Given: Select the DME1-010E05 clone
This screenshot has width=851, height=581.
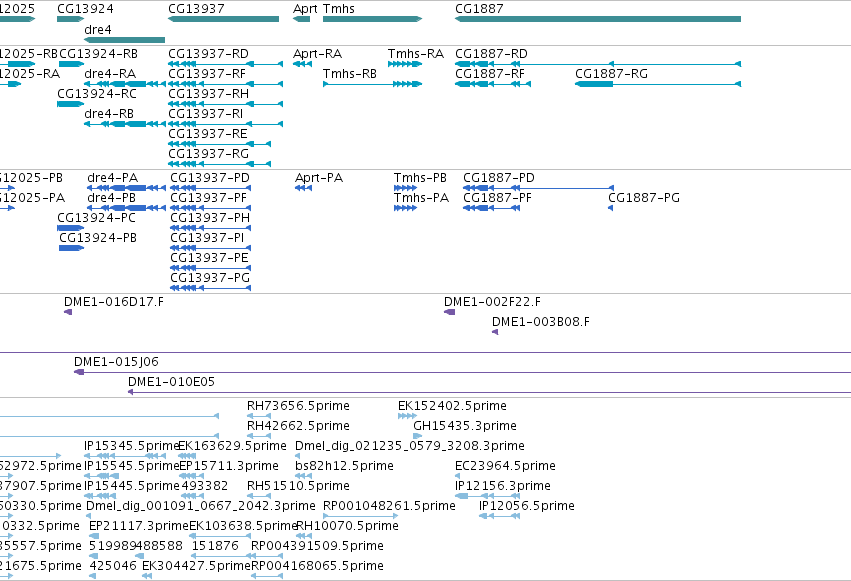Looking at the screenshot, I should point(172,382).
